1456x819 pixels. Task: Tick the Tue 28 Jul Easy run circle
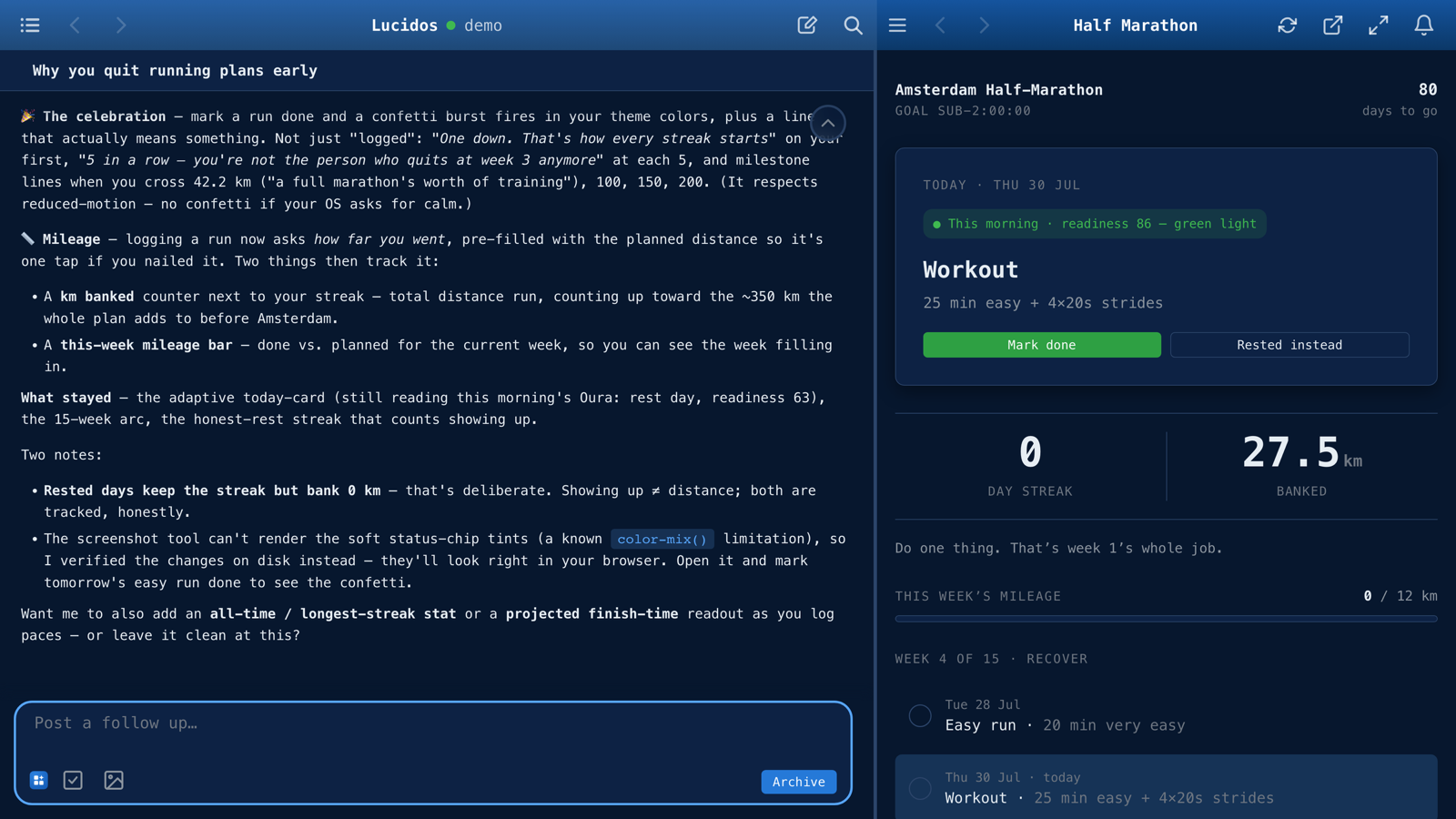coord(920,715)
